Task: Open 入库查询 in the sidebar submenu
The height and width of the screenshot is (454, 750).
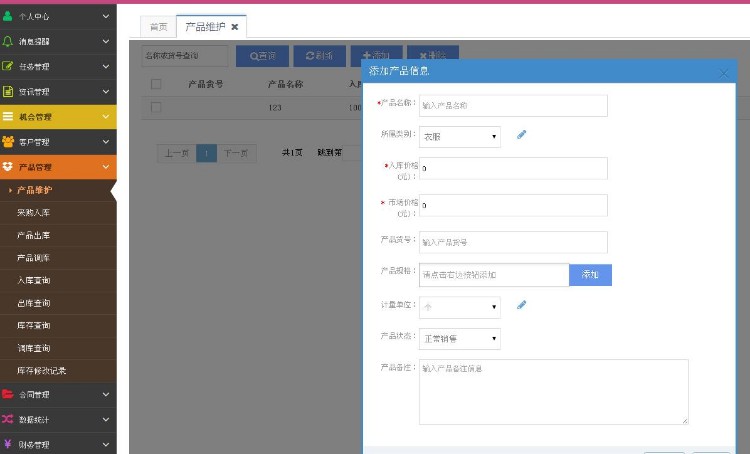Action: click(x=33, y=280)
